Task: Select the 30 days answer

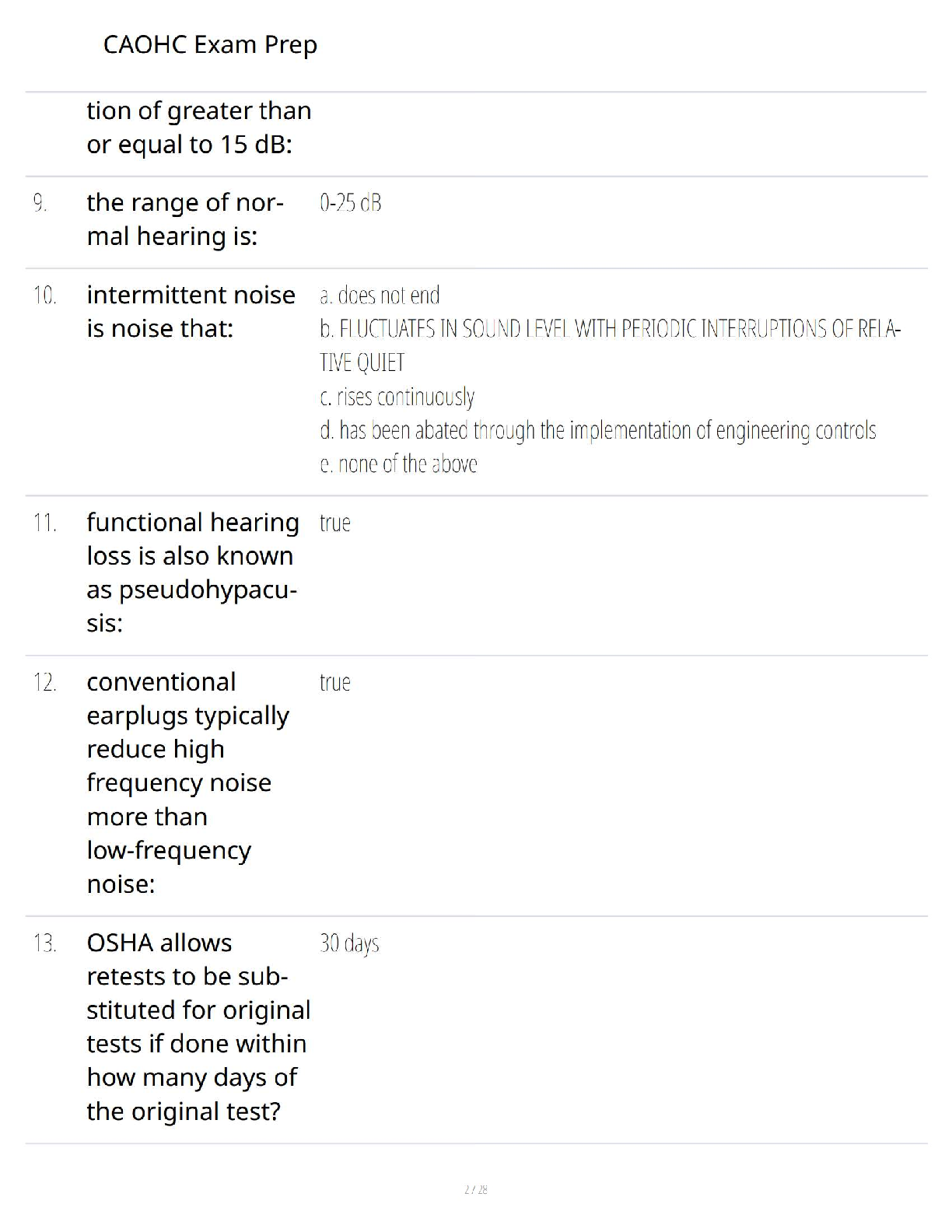Action: coord(349,943)
